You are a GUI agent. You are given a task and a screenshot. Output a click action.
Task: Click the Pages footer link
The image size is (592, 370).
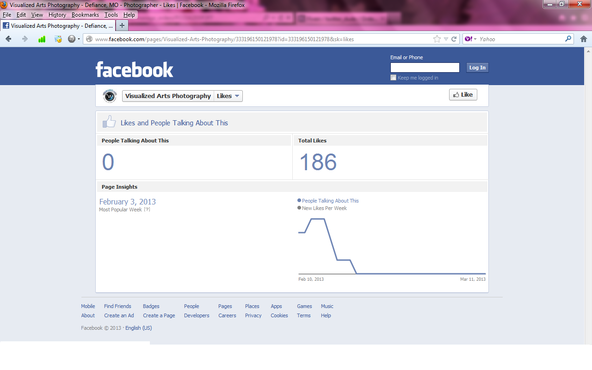click(225, 306)
